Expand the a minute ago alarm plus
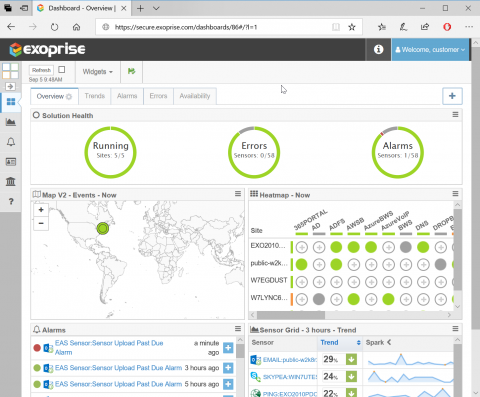This screenshot has width=480, height=397. click(x=228, y=348)
